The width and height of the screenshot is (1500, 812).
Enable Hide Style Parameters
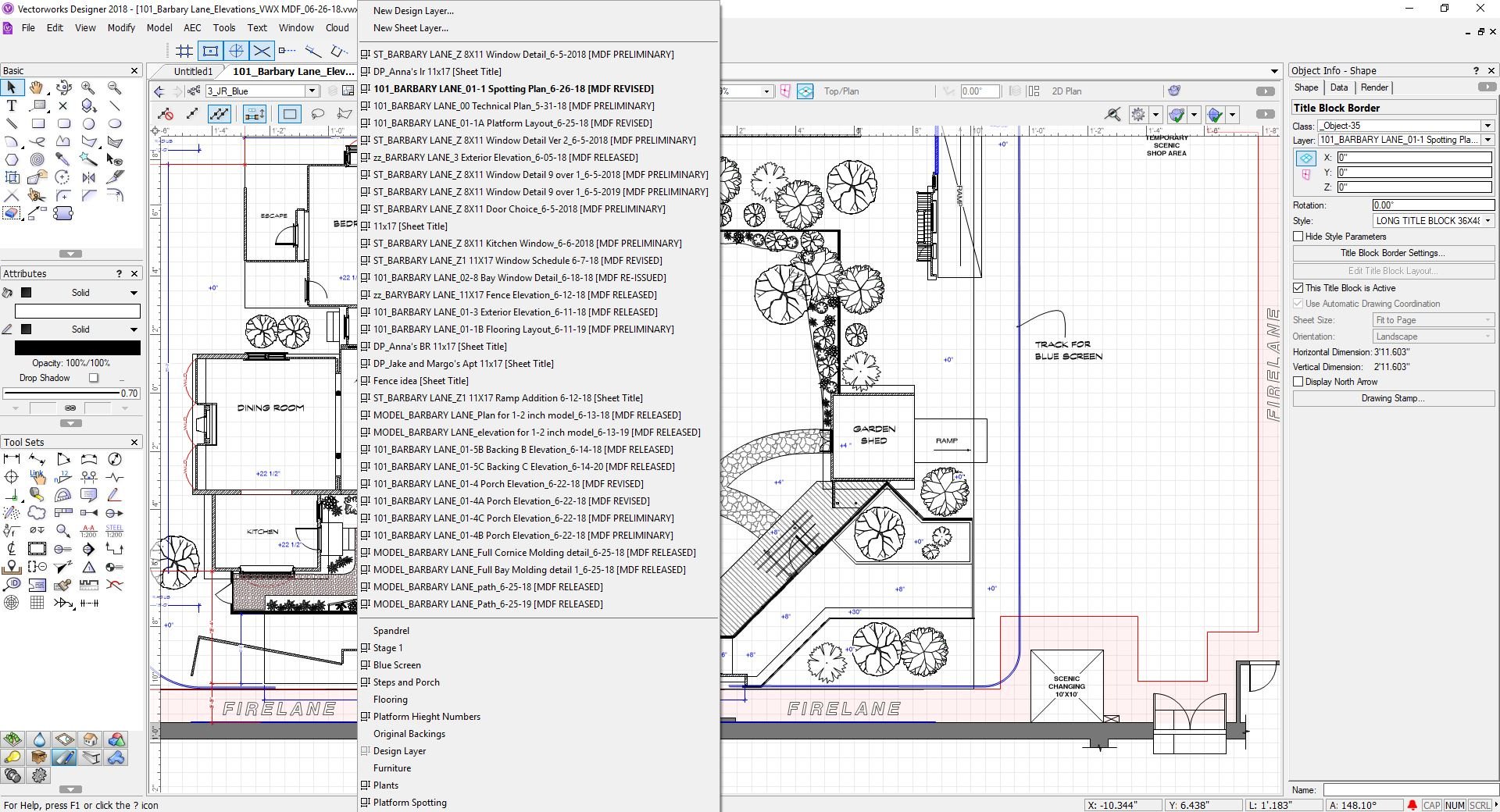click(1298, 237)
